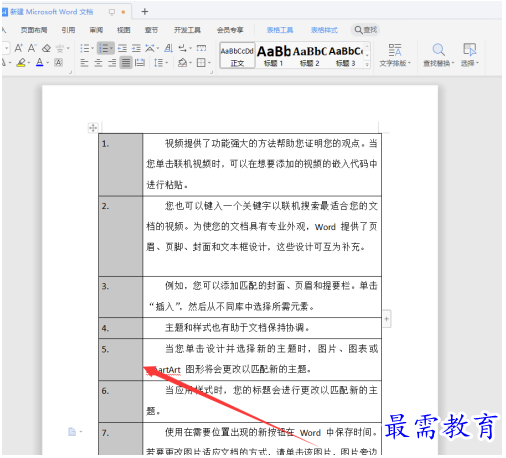Click the table move handle icon
506x458 pixels.
(93, 128)
